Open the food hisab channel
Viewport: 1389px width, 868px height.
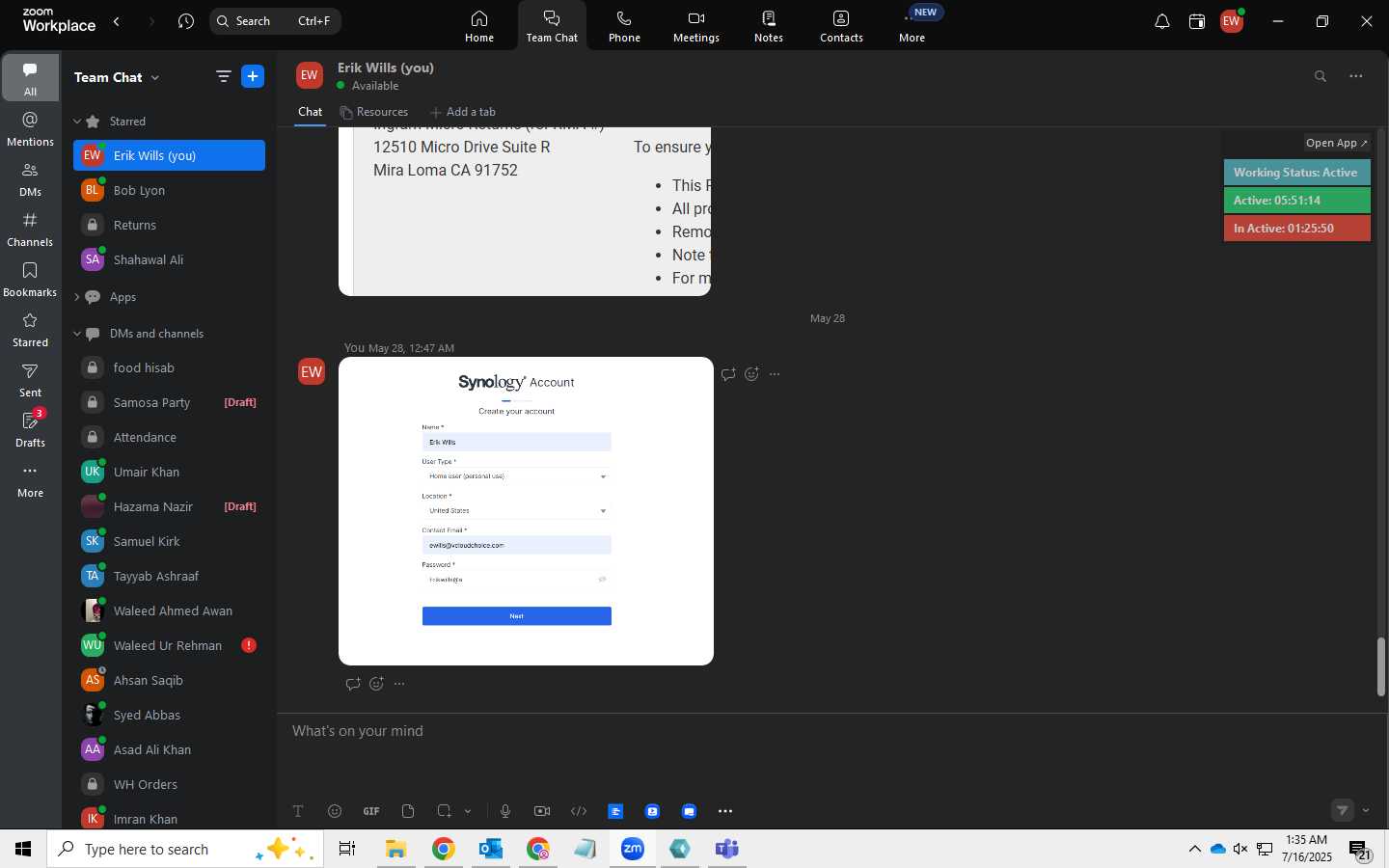click(169, 367)
